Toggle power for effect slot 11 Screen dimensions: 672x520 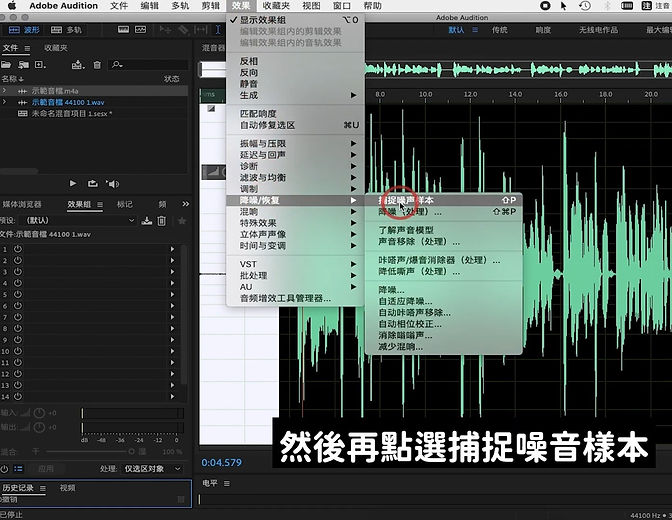(x=18, y=362)
